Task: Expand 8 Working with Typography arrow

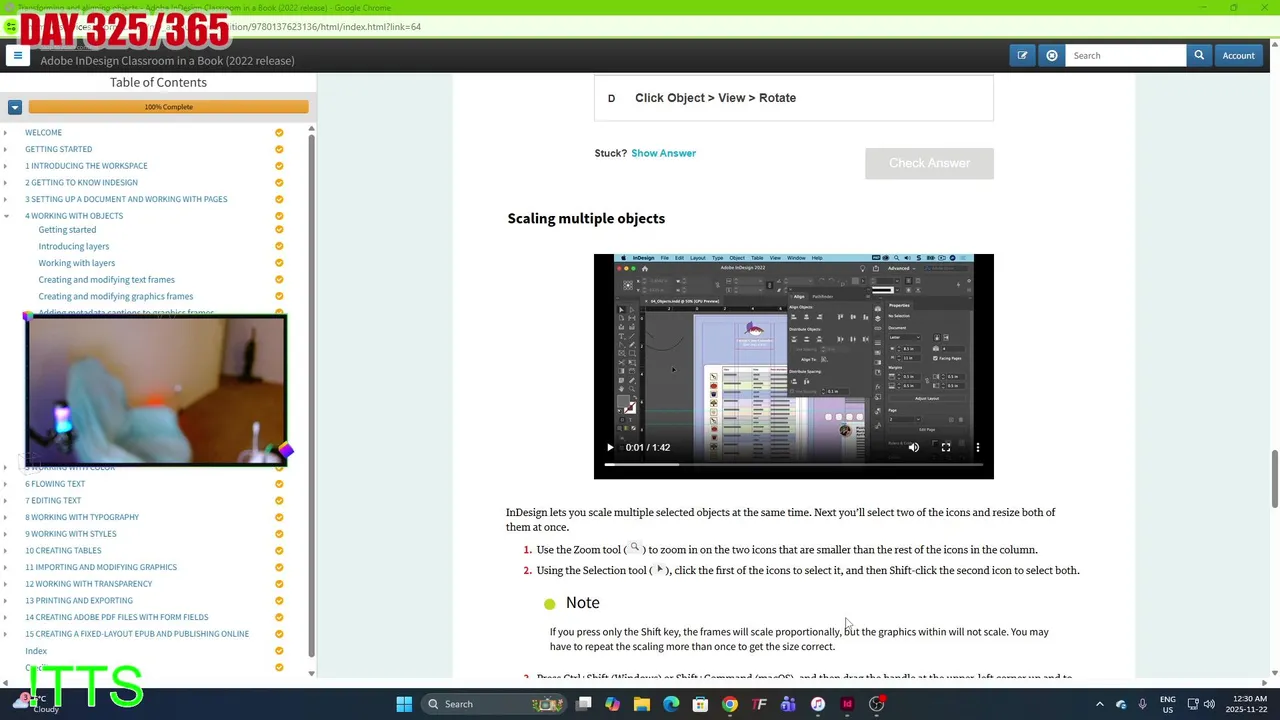Action: pos(6,517)
